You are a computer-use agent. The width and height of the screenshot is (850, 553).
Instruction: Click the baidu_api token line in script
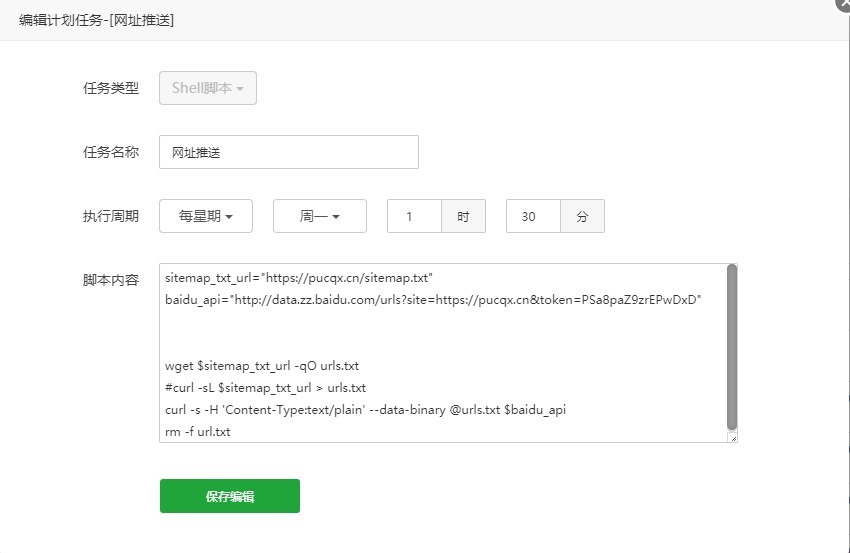pos(433,300)
